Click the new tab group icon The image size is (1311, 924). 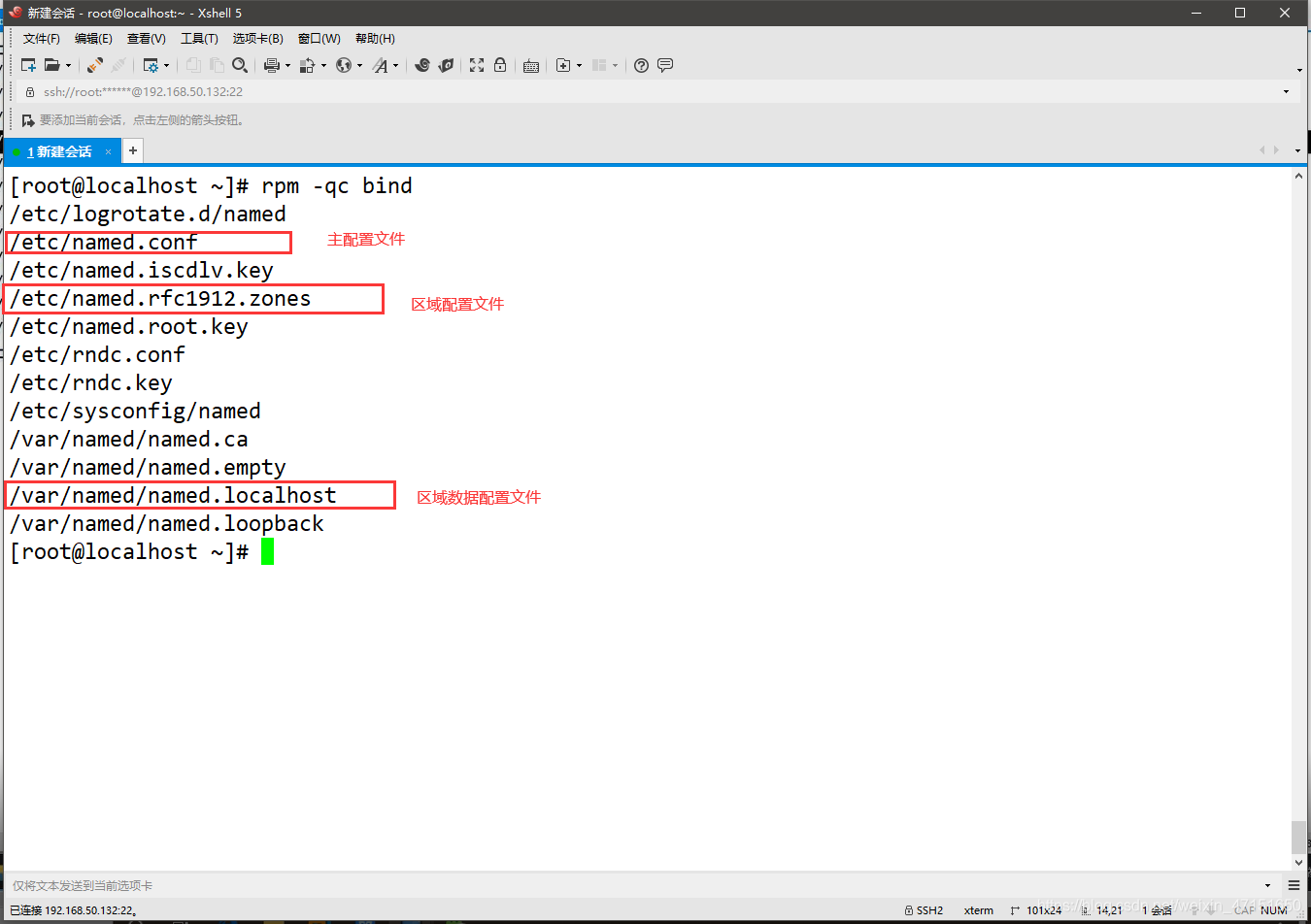click(563, 65)
